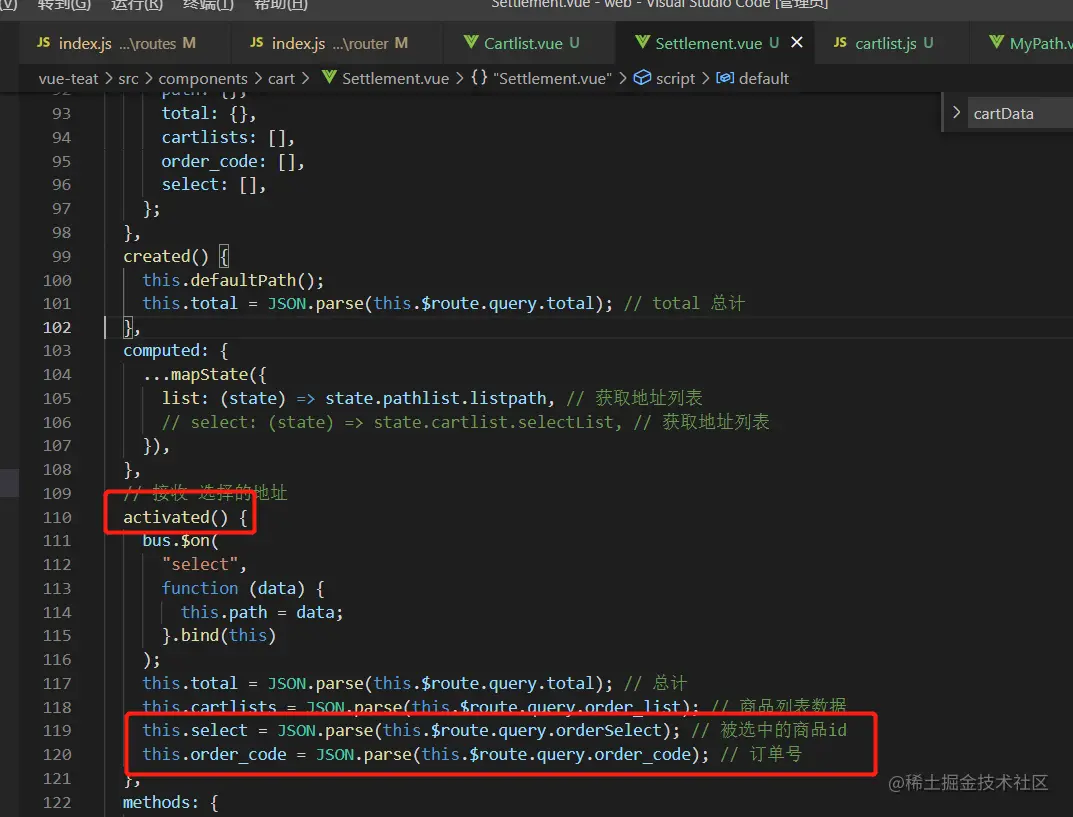Close the Settlement.vue tab

pos(797,42)
